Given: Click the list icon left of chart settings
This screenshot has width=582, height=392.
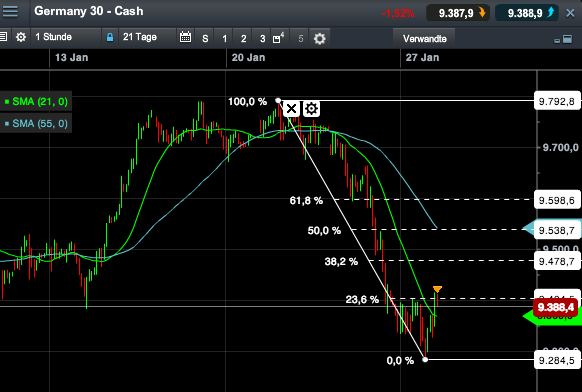Looking at the screenshot, I should (x=3, y=37).
